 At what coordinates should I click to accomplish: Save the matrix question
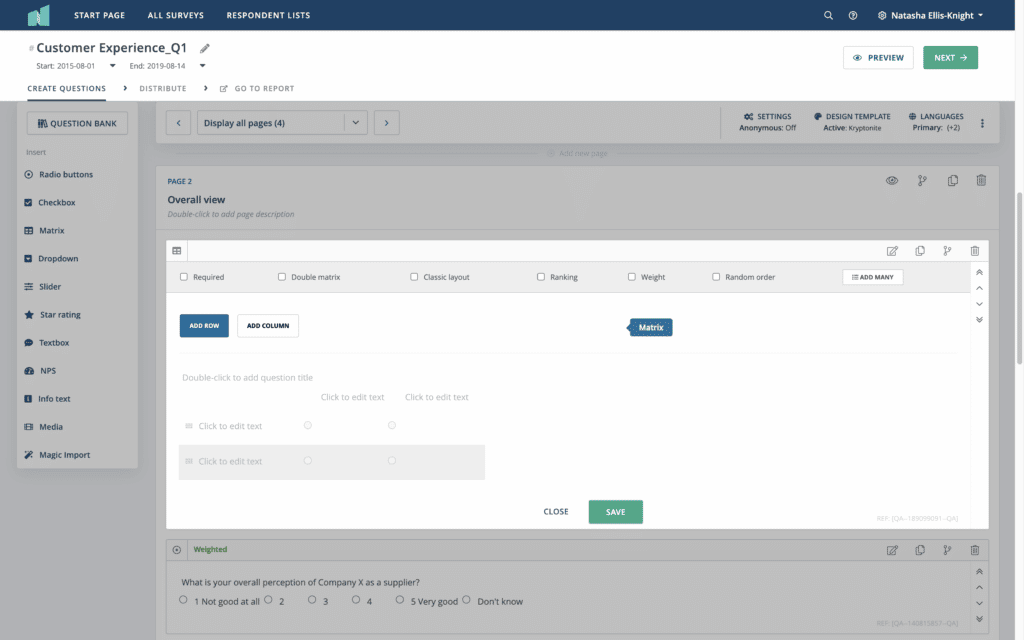tap(615, 512)
